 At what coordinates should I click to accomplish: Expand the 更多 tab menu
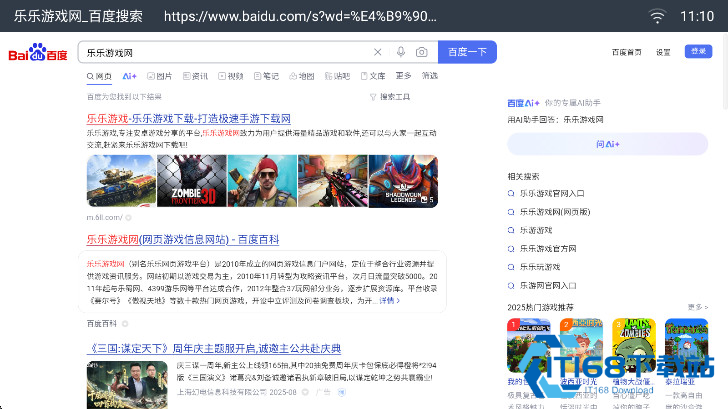pos(403,76)
